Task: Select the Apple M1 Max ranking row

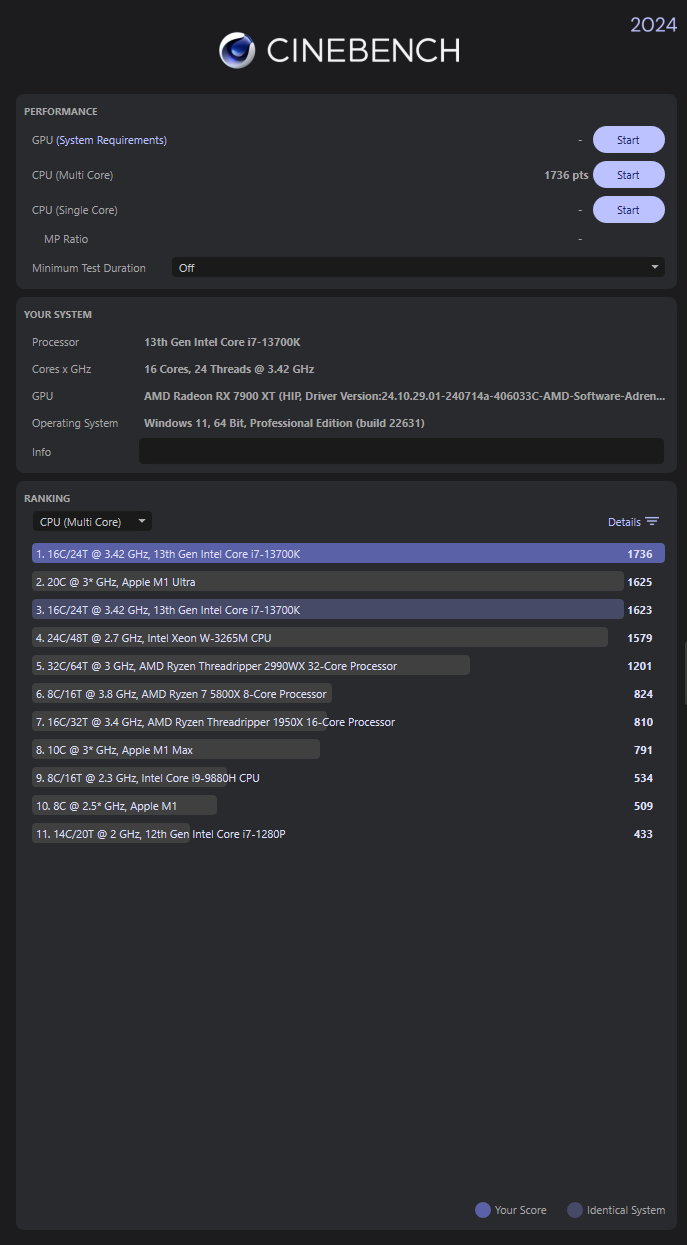Action: pos(348,750)
